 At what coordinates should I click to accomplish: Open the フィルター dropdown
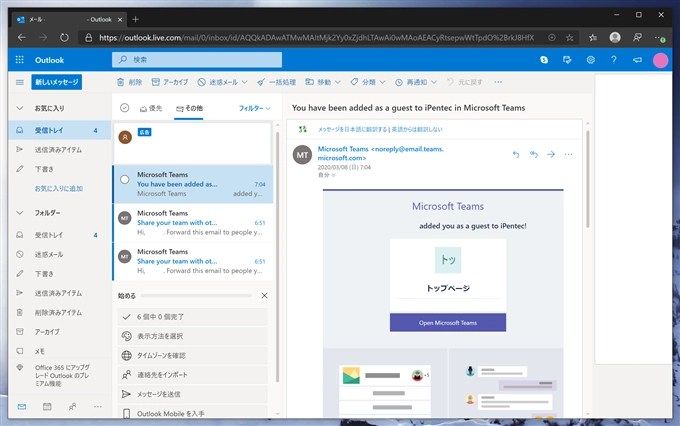coord(255,108)
